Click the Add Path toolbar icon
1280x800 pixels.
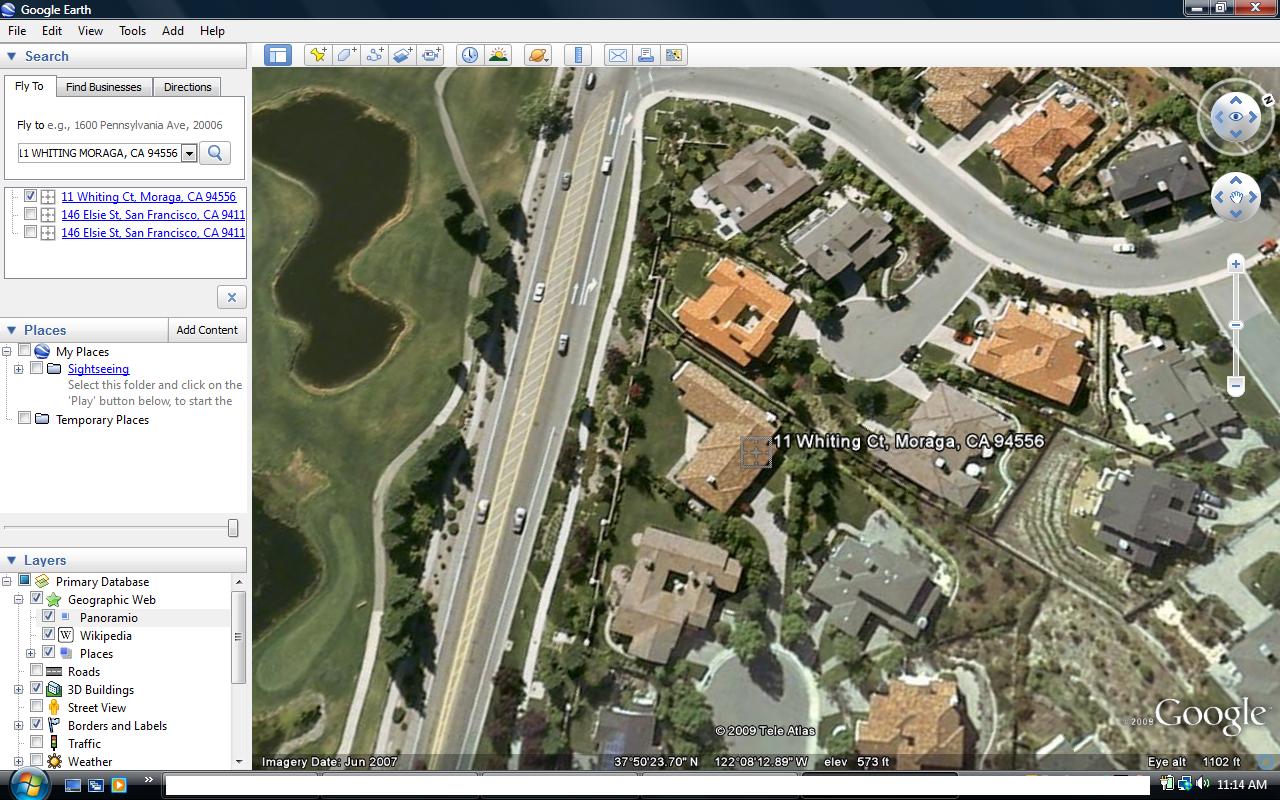click(375, 55)
